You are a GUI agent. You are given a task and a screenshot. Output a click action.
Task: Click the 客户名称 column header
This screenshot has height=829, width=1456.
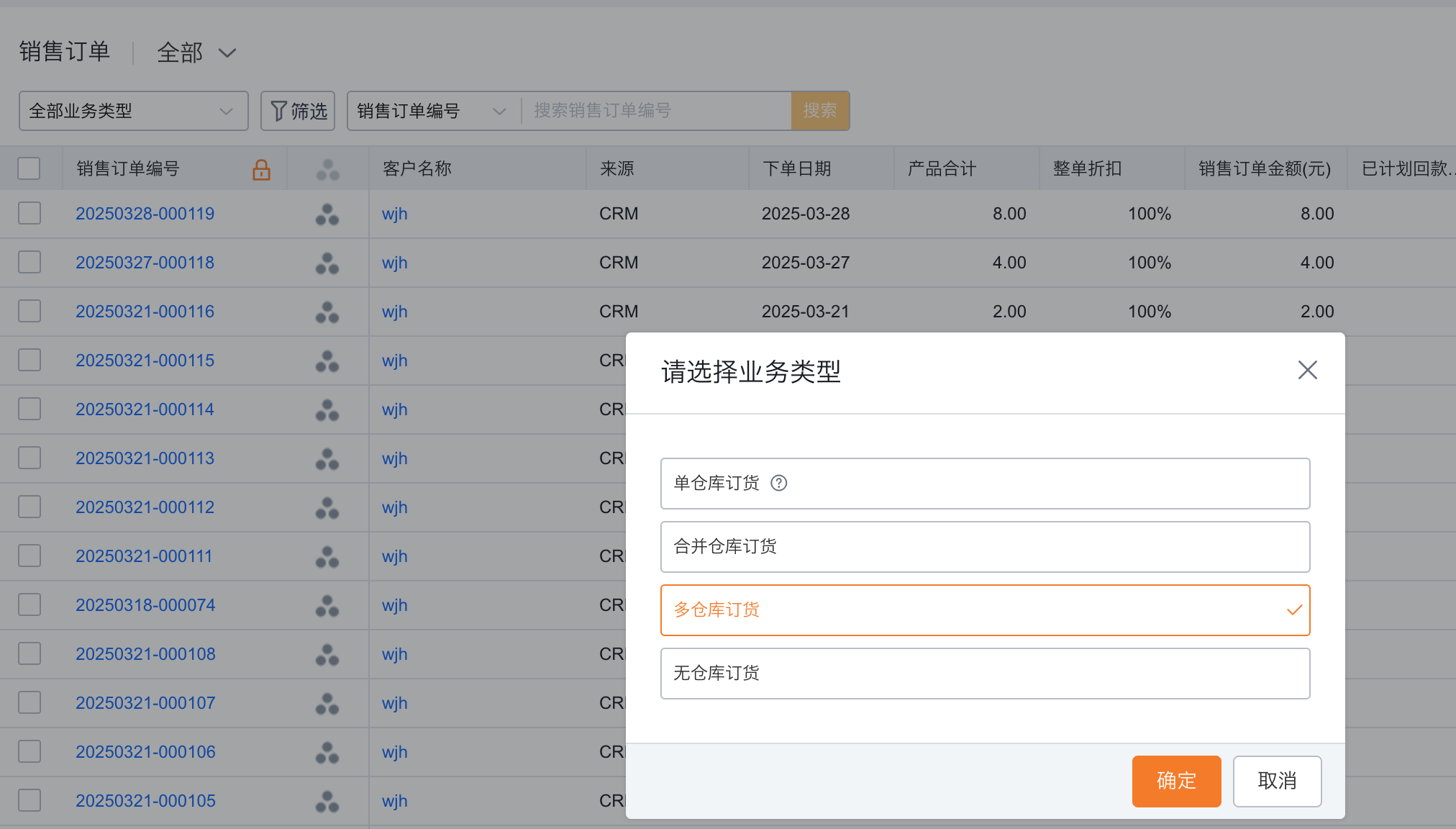click(x=417, y=168)
